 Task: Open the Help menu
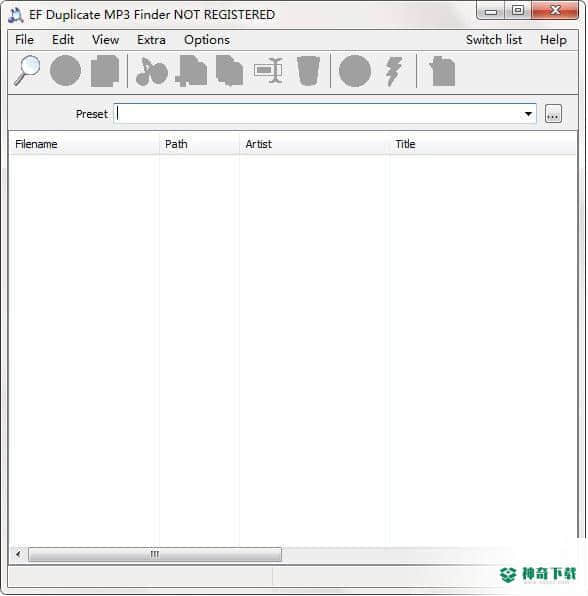[553, 40]
